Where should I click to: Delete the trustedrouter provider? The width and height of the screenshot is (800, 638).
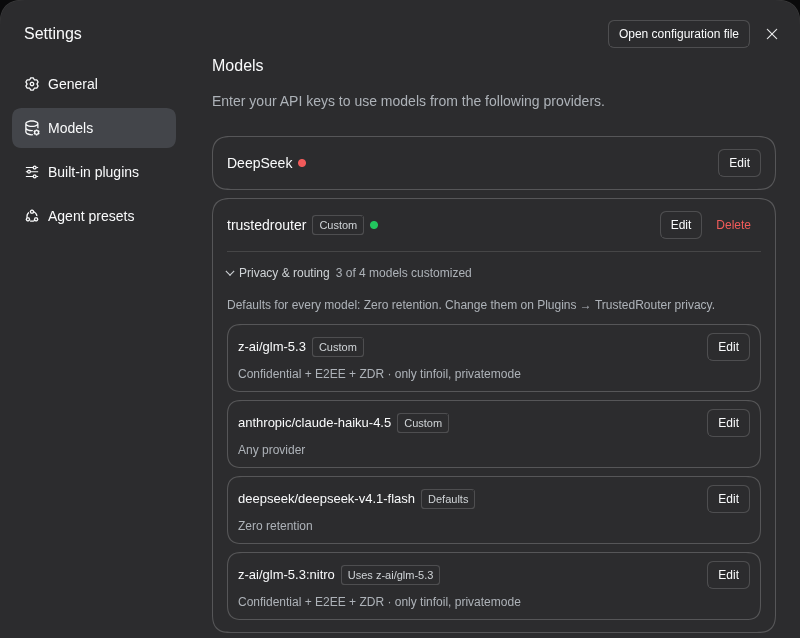pyautogui.click(x=733, y=225)
